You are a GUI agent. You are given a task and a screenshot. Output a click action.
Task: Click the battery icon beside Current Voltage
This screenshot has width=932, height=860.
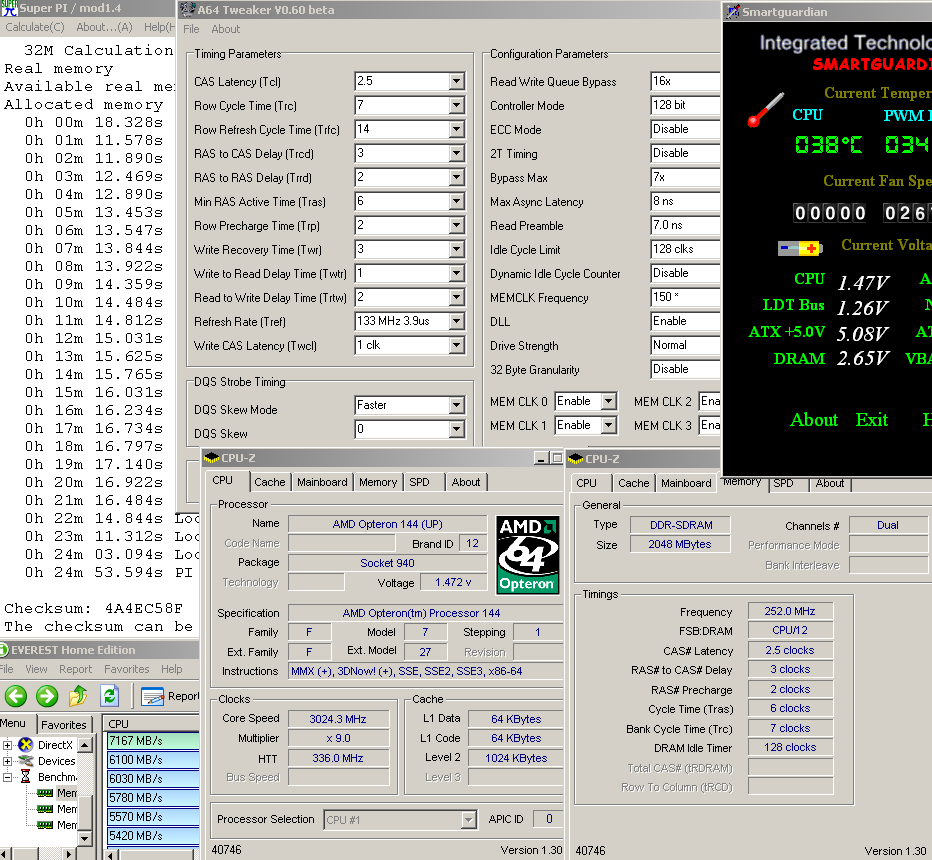pos(800,248)
